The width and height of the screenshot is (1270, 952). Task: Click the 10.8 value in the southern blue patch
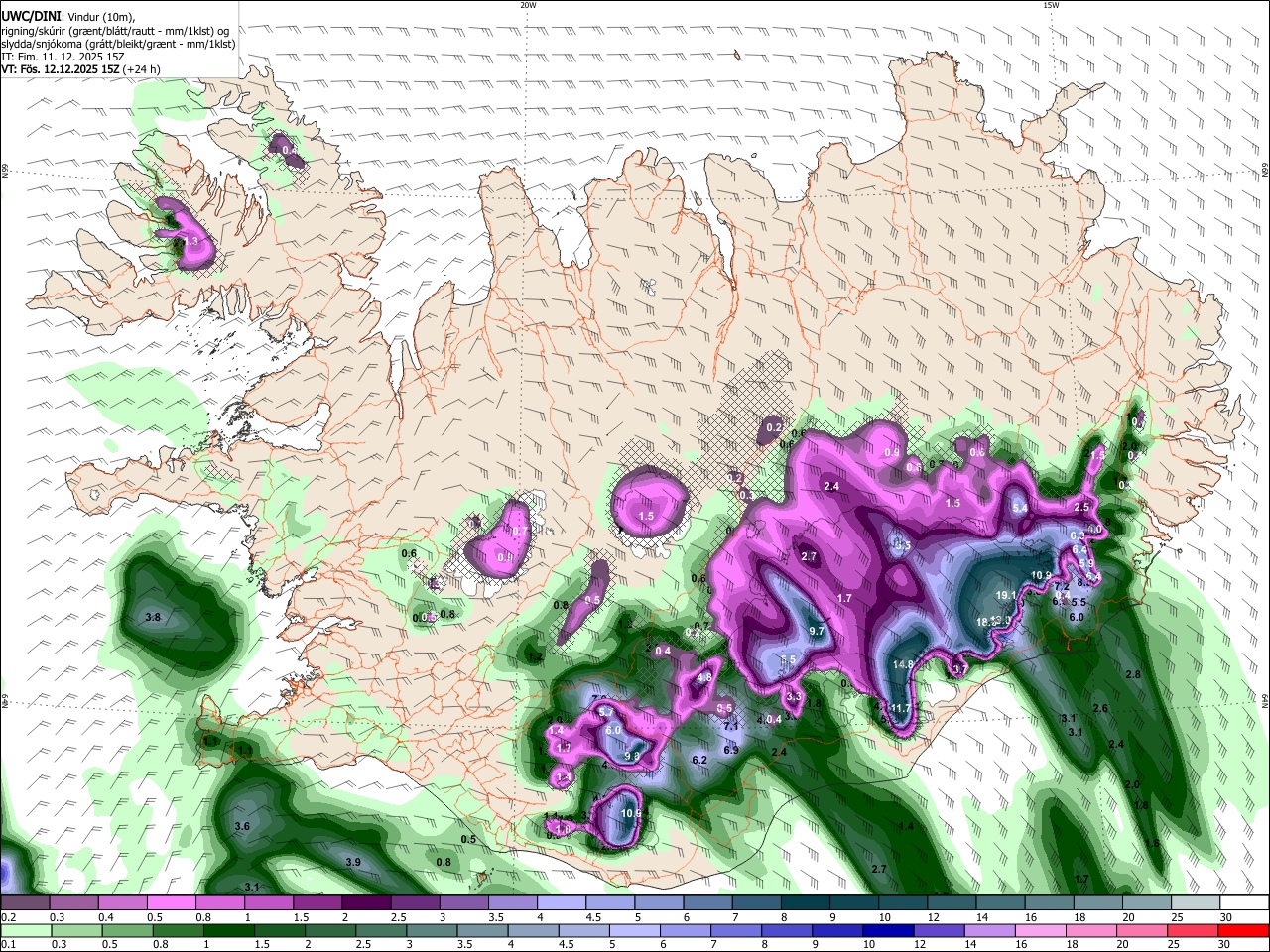(x=631, y=814)
